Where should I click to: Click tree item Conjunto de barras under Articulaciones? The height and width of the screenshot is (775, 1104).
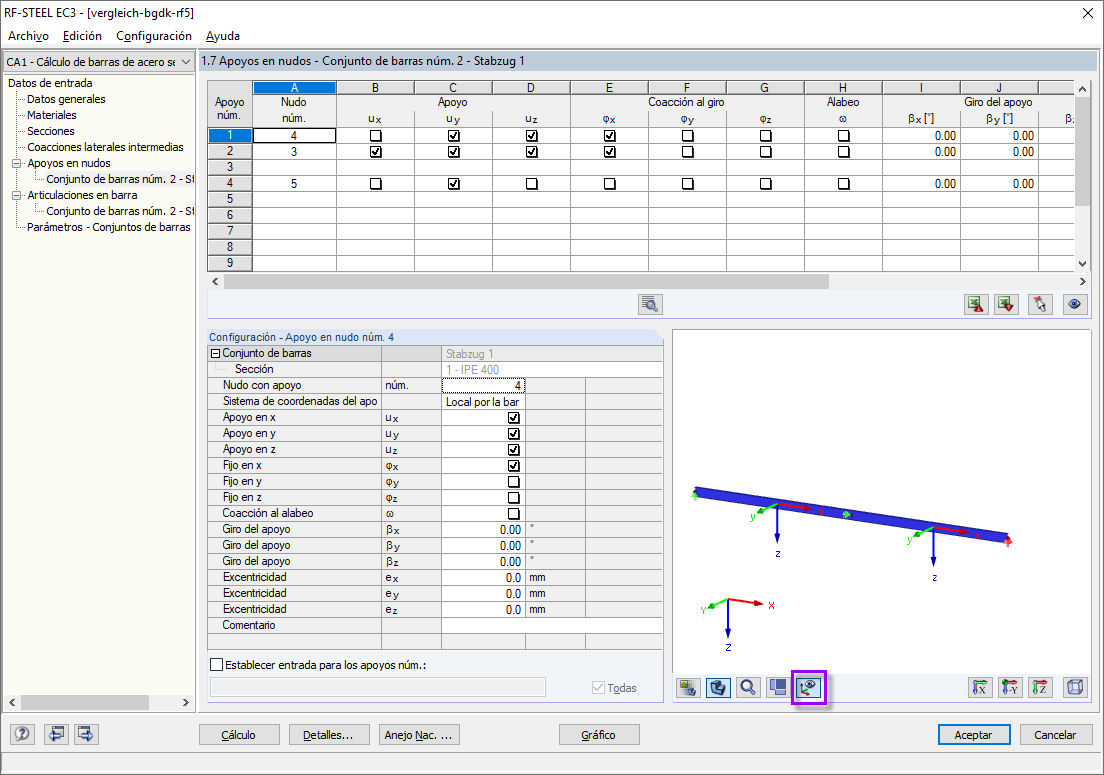point(120,211)
